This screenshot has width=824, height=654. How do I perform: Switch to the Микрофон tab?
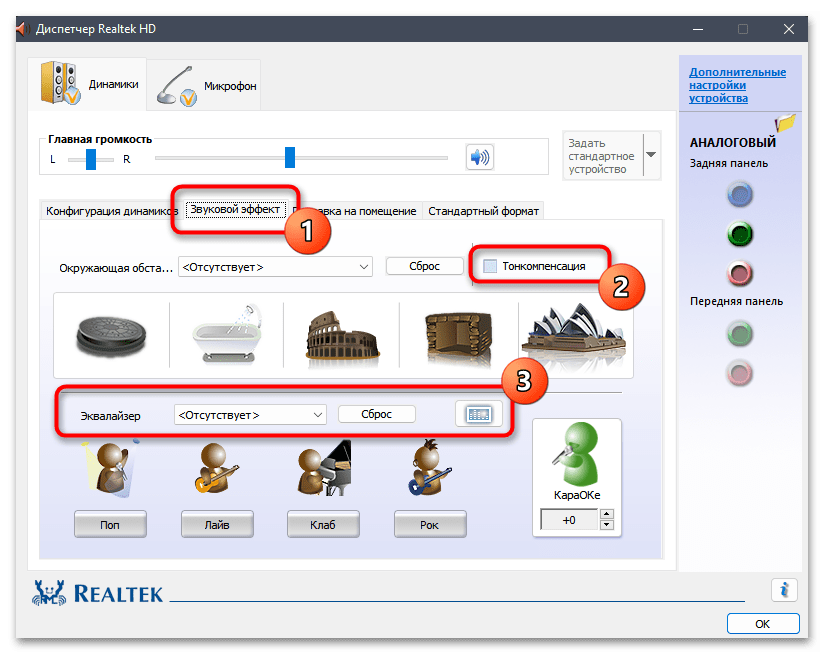click(204, 86)
